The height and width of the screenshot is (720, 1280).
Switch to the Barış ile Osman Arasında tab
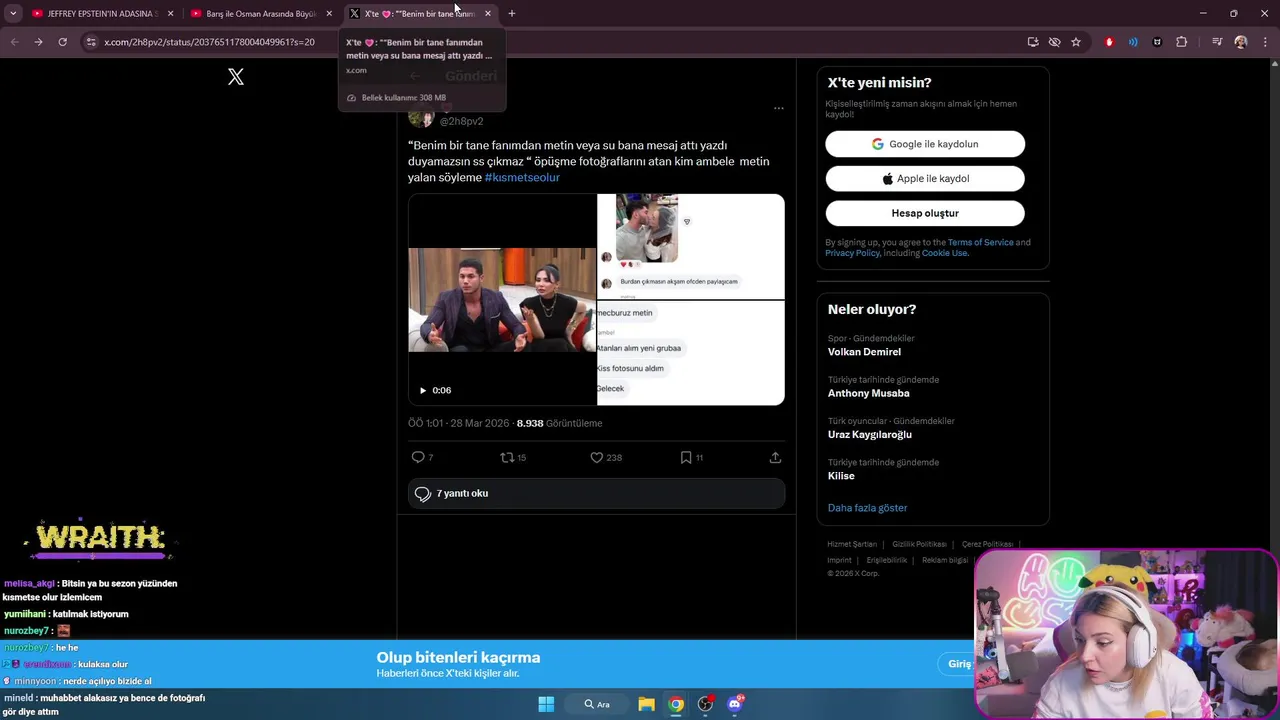click(x=260, y=14)
